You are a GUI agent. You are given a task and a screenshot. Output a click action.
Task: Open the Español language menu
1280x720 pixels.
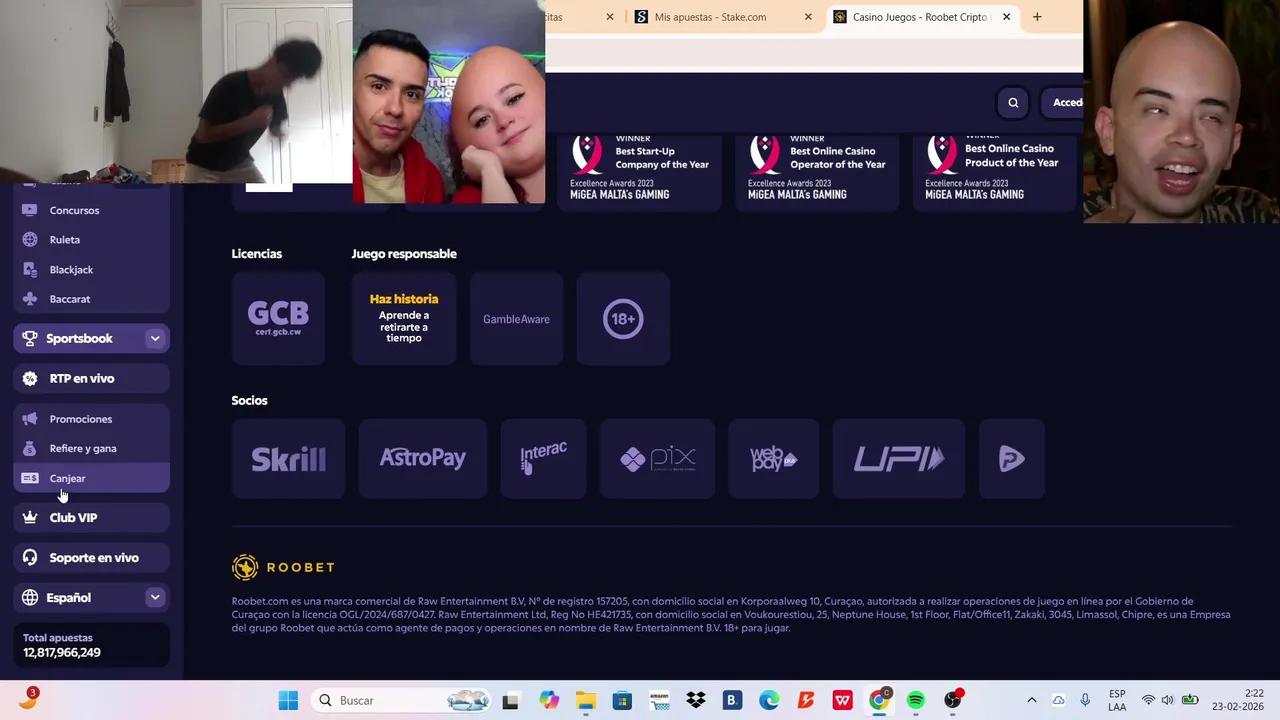pos(91,598)
